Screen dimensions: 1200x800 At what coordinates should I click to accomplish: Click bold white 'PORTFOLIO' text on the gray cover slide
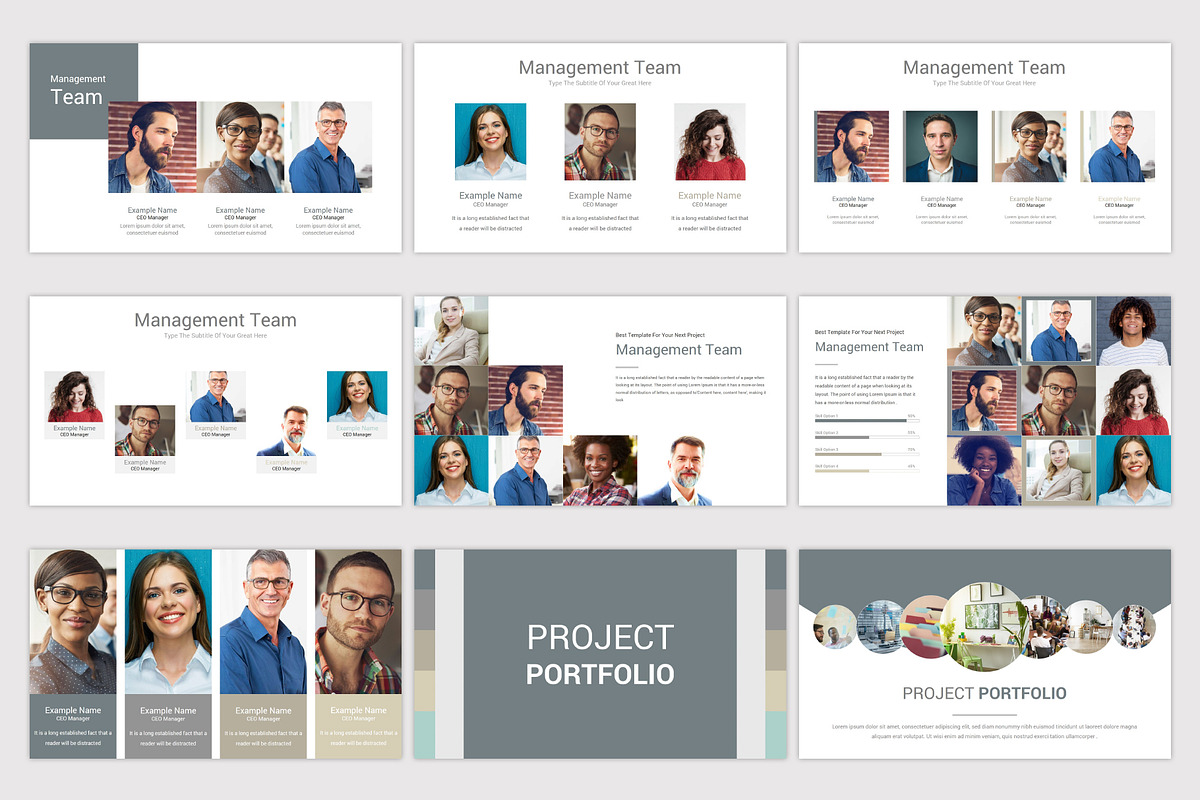click(600, 674)
